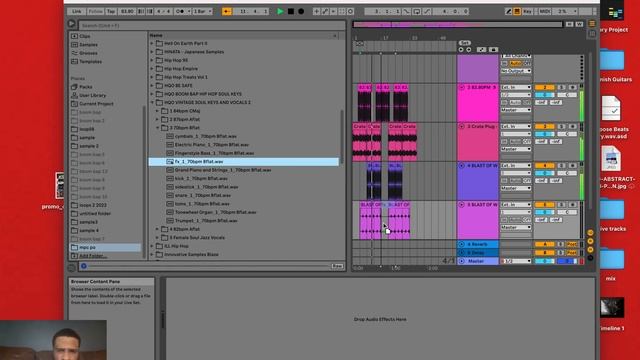Expand the 1 84bpm CMaj folder
The width and height of the screenshot is (640, 360).
coord(157,111)
